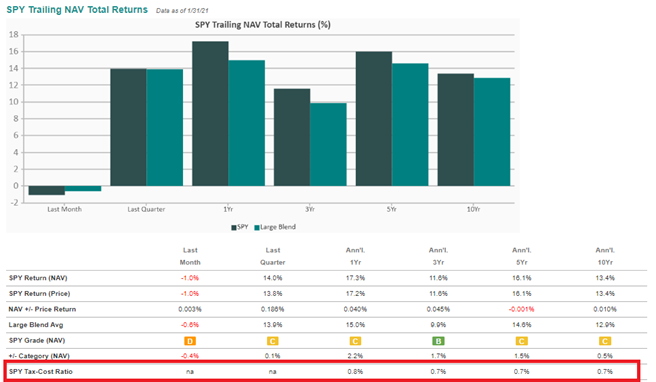The height and width of the screenshot is (382, 656).
Task: Click the SPY Tax-Cost Ratio row label
Action: (41, 372)
